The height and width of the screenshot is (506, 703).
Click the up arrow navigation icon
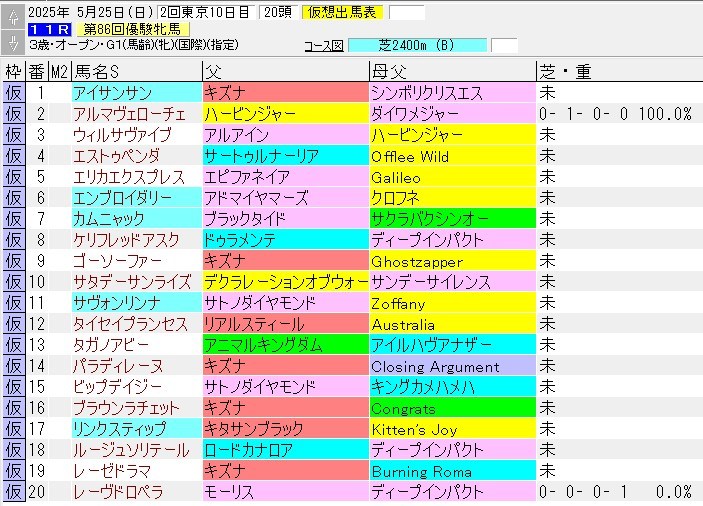13,17
